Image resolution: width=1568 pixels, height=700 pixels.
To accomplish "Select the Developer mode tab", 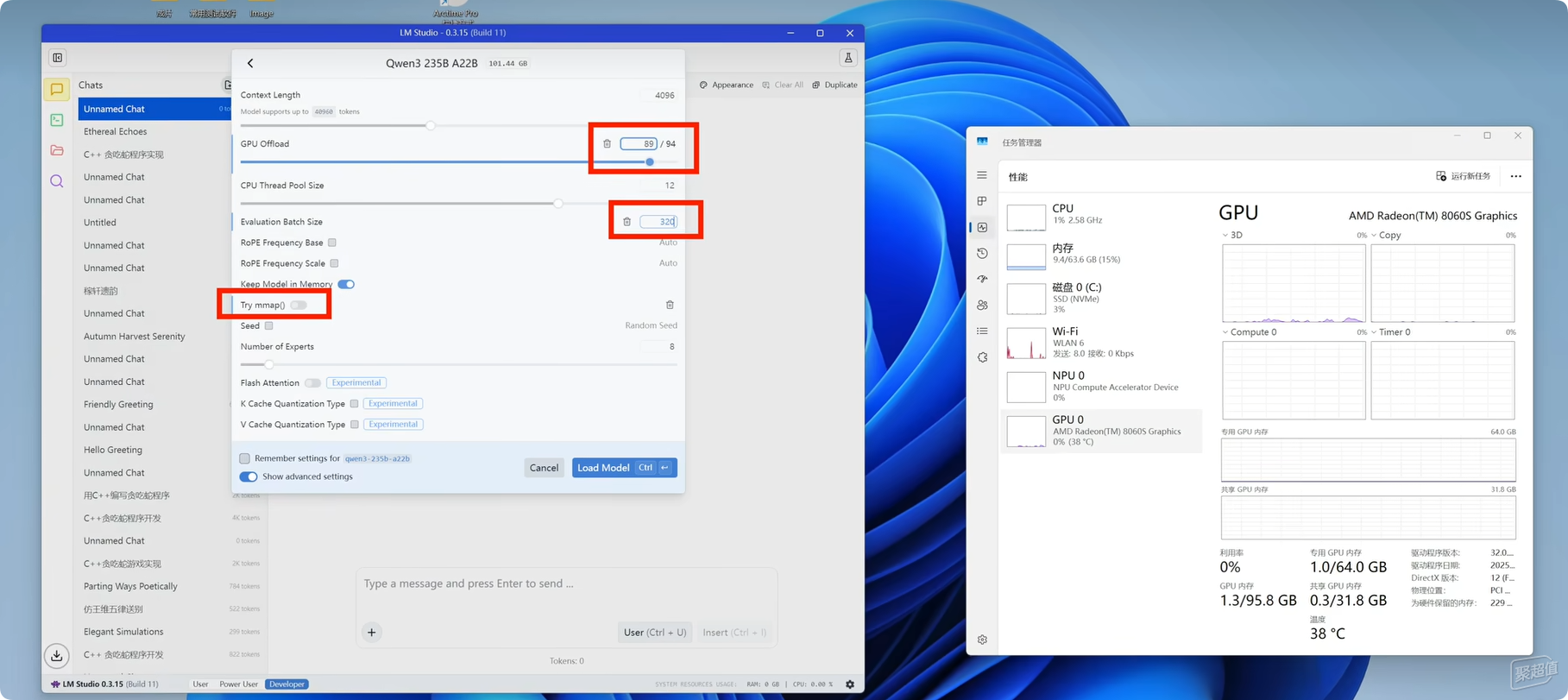I will [287, 684].
